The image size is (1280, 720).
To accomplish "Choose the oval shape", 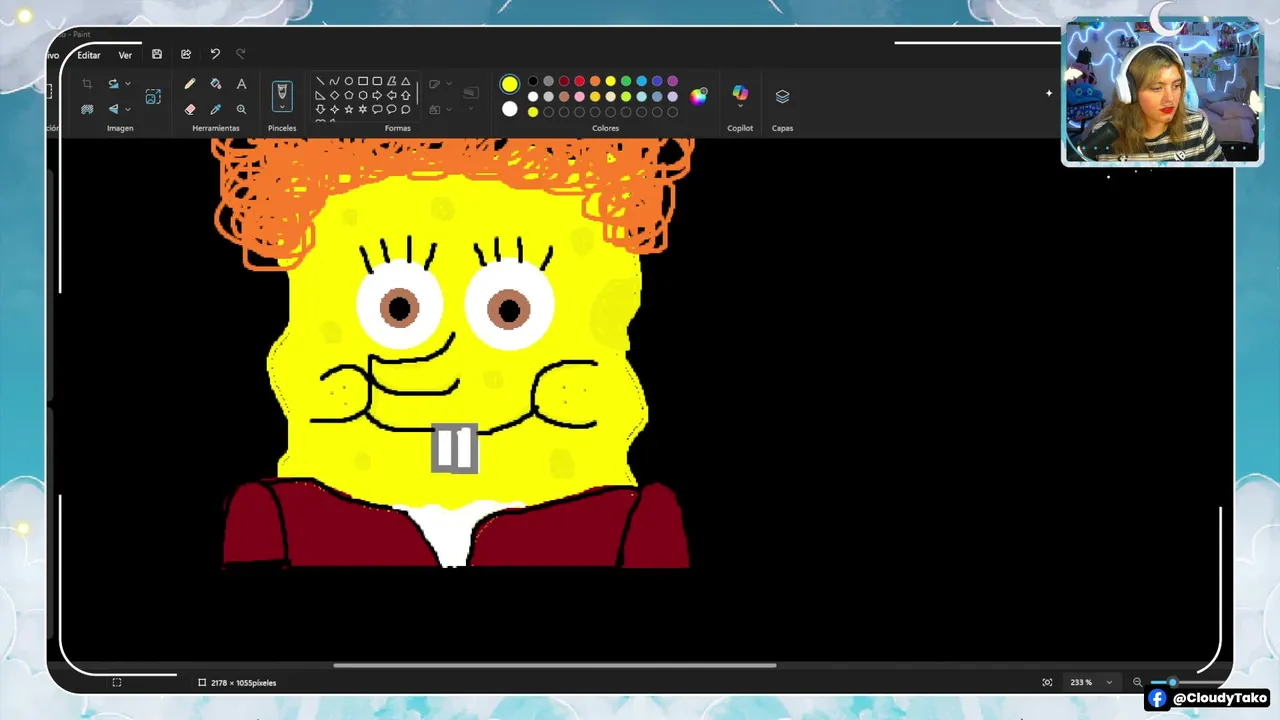I will coord(348,81).
